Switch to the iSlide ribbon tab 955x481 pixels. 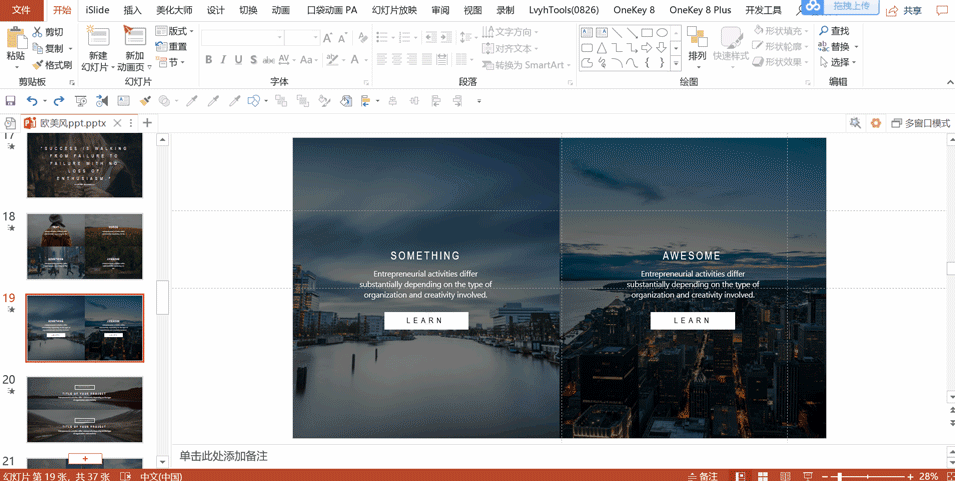97,10
